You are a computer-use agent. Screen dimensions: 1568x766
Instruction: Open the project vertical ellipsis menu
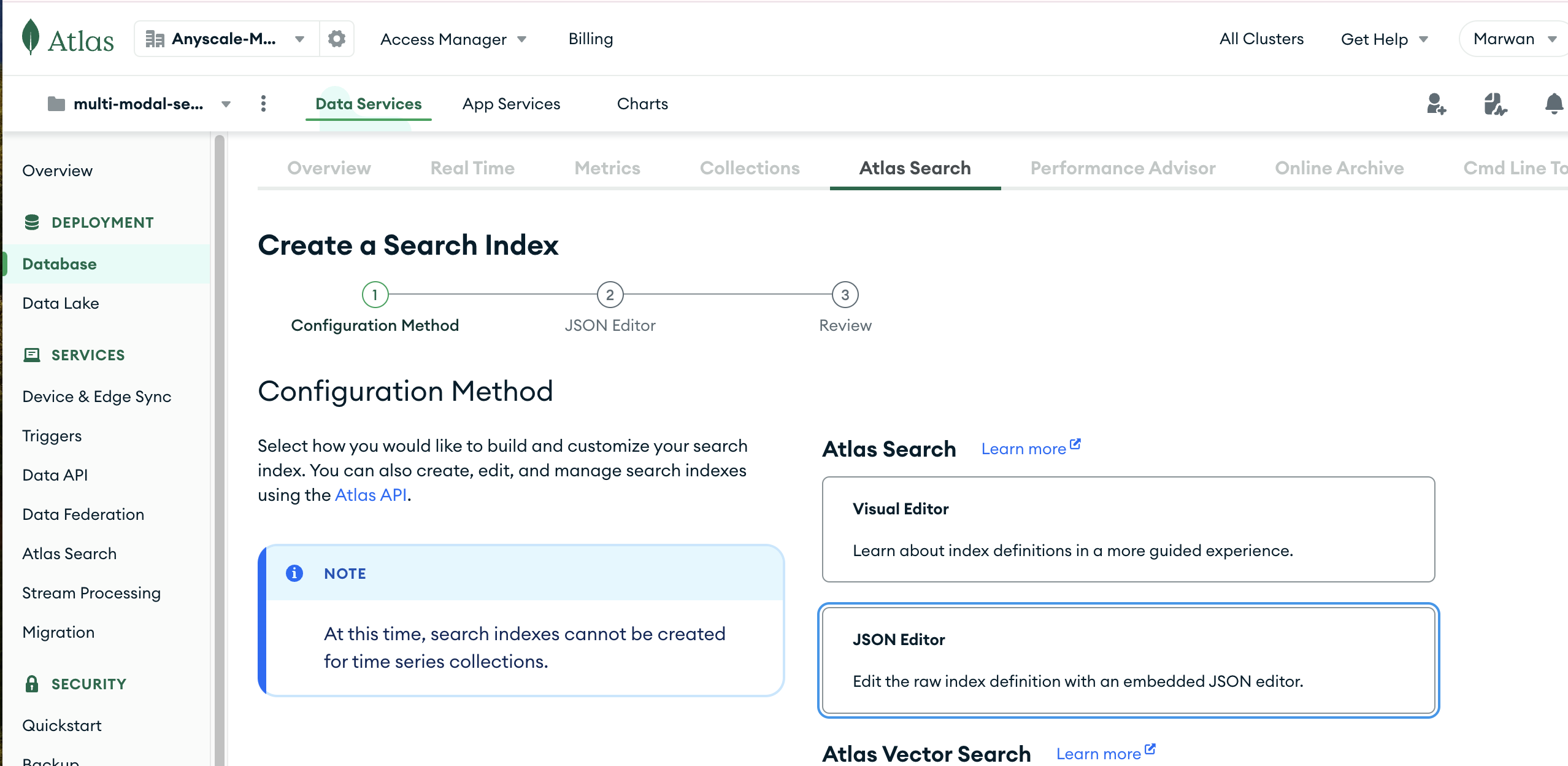coord(263,104)
